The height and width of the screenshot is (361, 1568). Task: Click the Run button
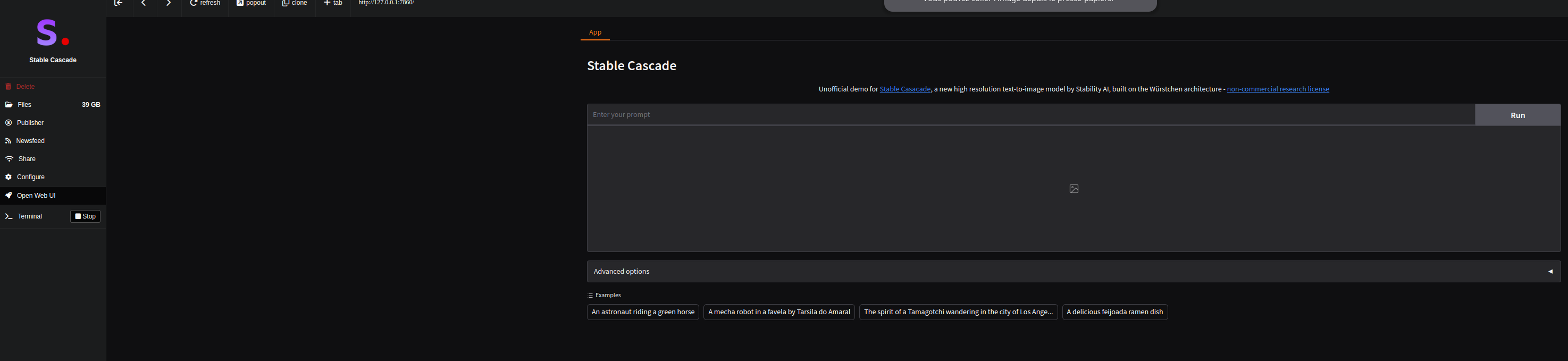pos(1517,115)
